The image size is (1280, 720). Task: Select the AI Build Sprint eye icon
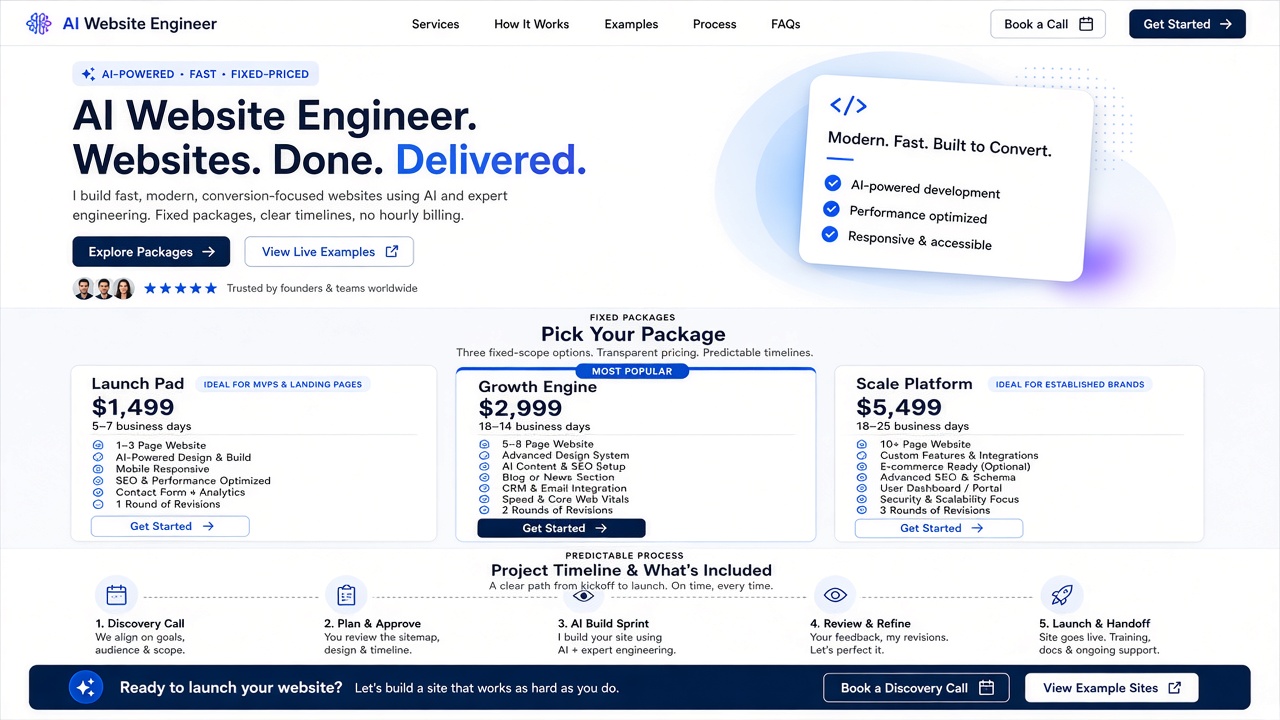tap(584, 596)
